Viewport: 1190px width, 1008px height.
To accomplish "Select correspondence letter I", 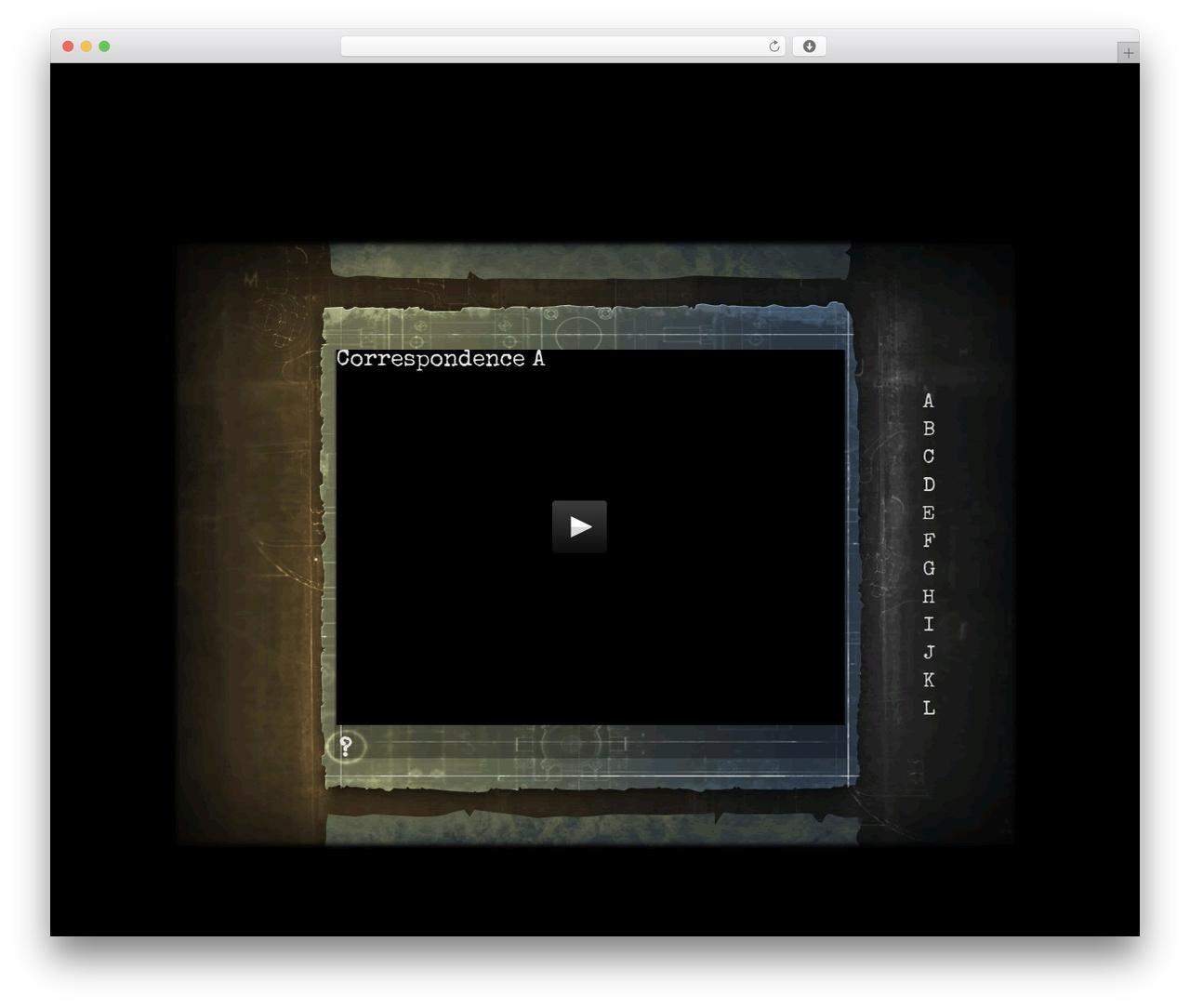I will (x=928, y=624).
